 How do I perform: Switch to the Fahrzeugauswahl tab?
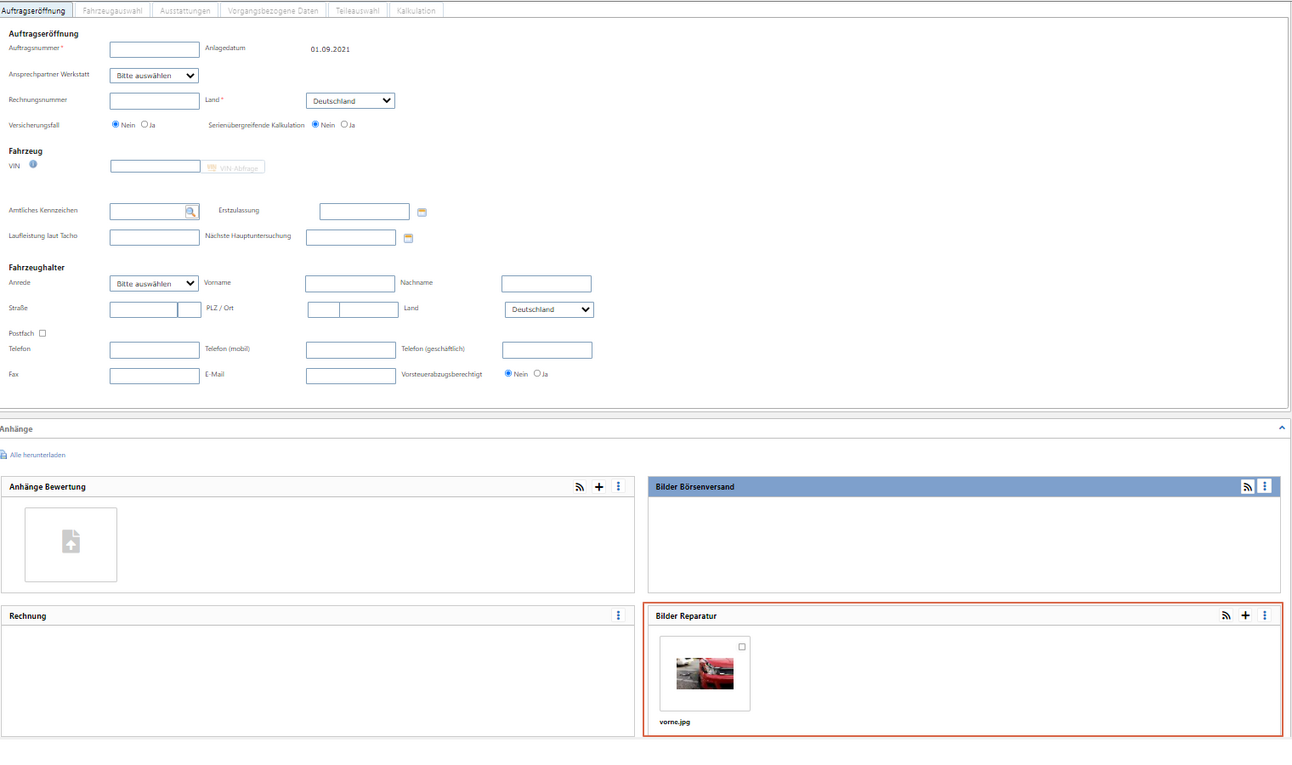click(112, 11)
